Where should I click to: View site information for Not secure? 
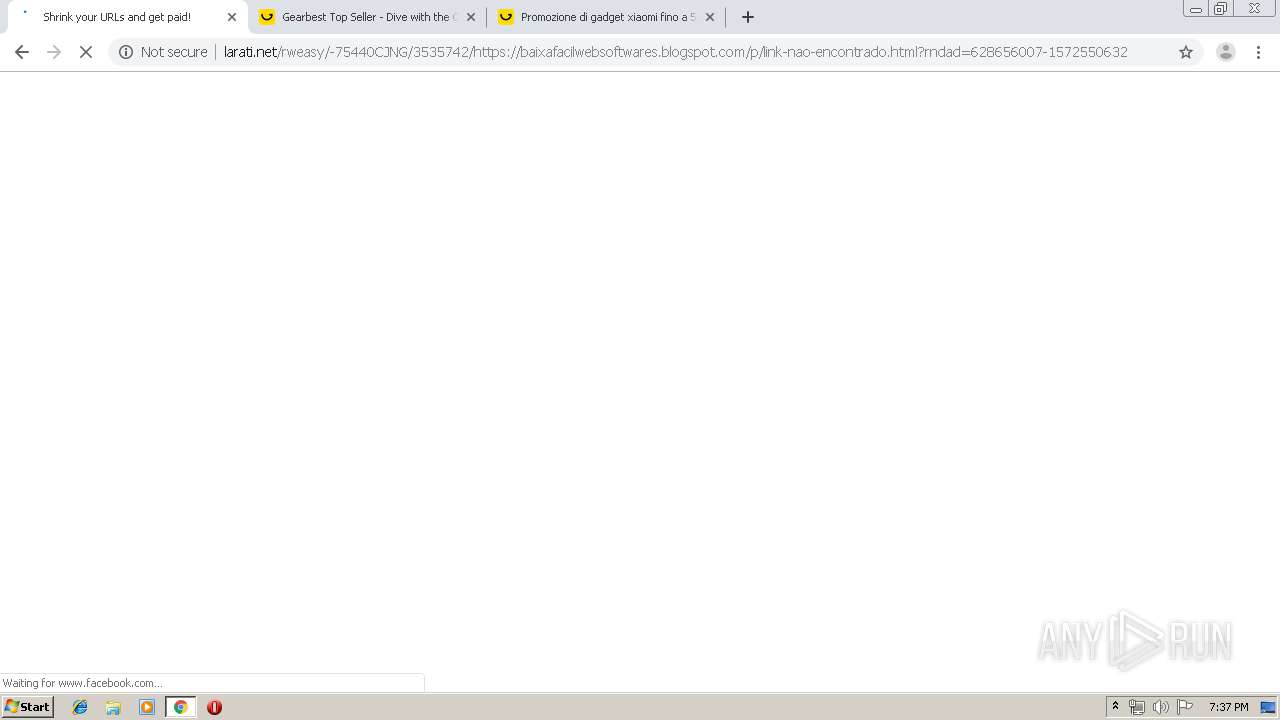pos(126,52)
